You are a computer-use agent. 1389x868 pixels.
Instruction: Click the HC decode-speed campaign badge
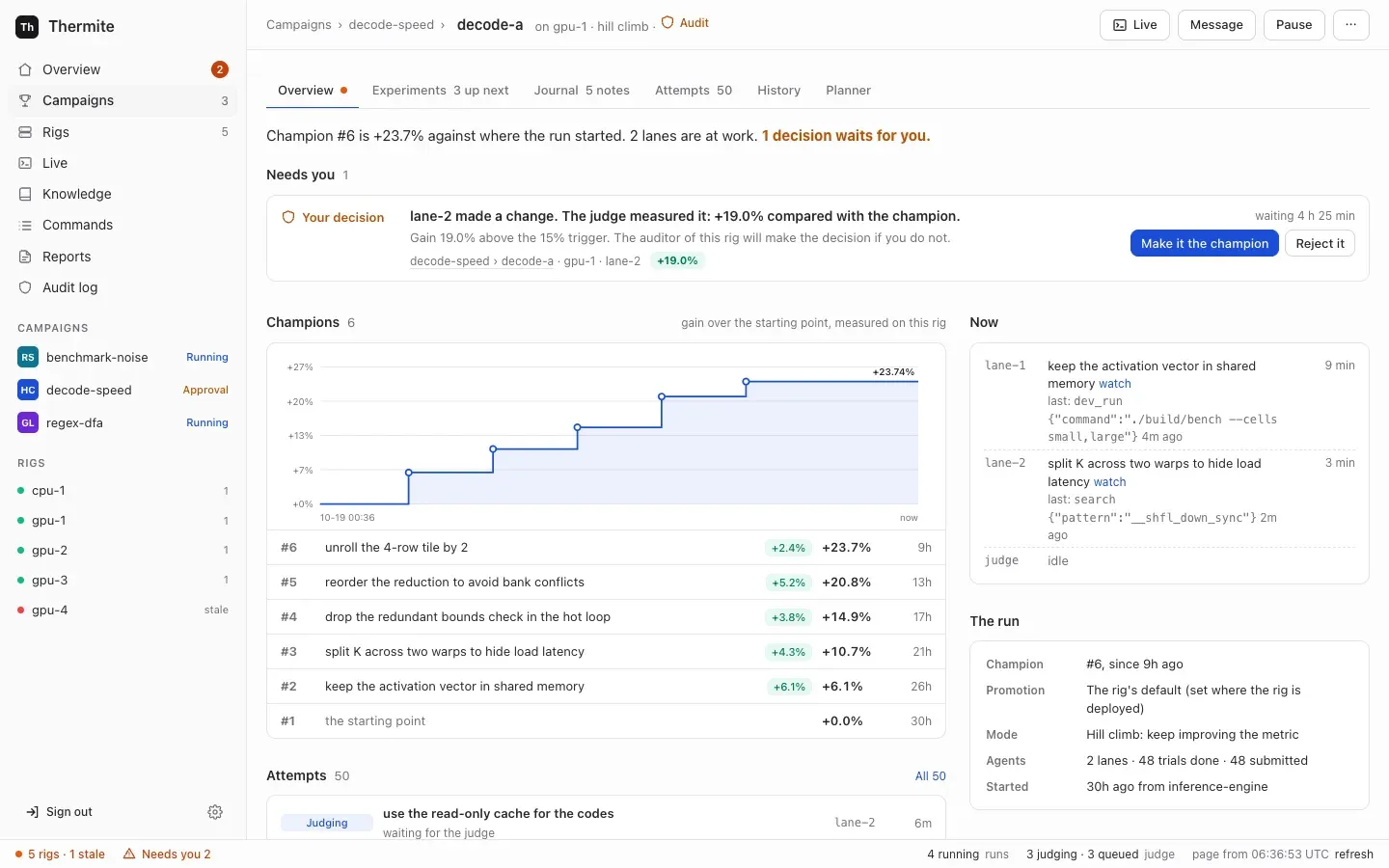(x=28, y=390)
